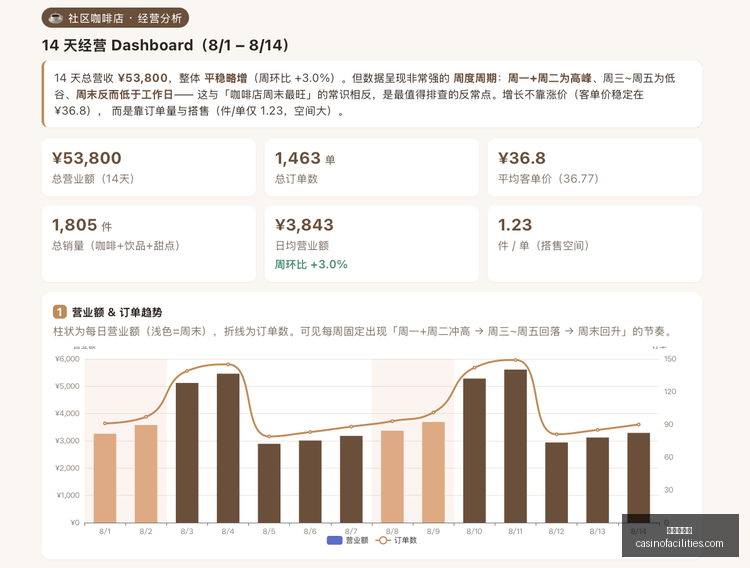This screenshot has height=568, width=750.
Task: Toggle the 订单数 line series in legend
Action: [397, 540]
